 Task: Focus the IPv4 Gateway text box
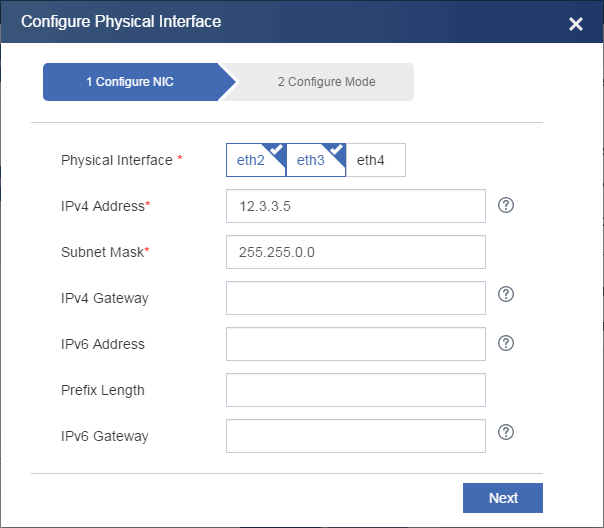point(355,298)
